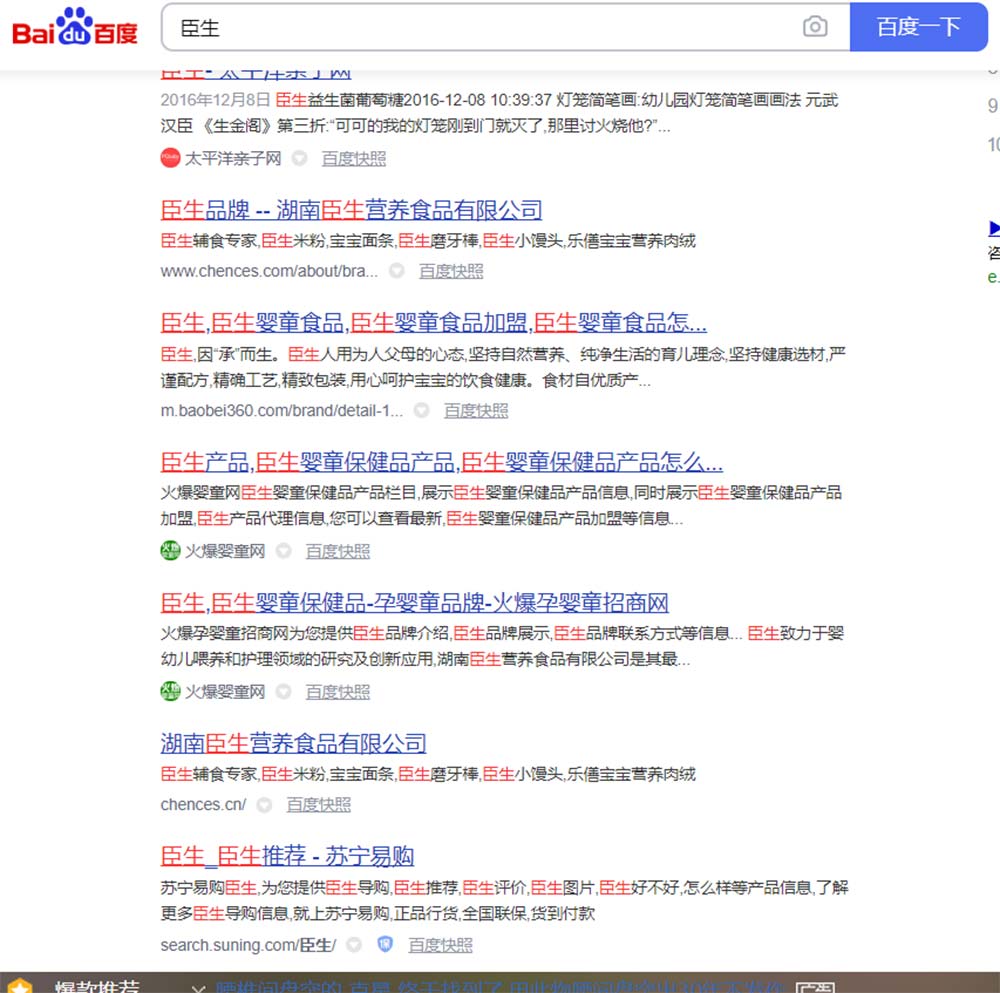Click chences.cn/ URL text

203,805
